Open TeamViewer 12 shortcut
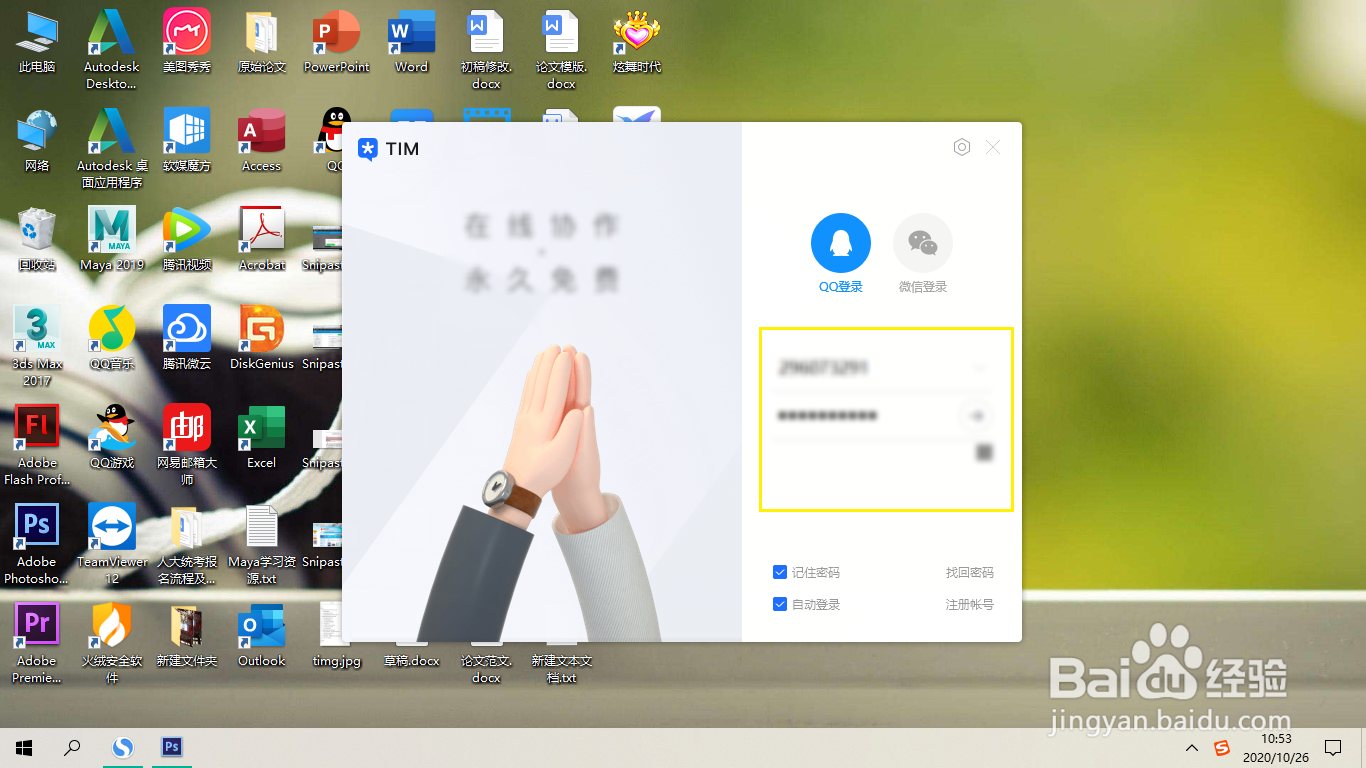Image resolution: width=1366 pixels, height=768 pixels. [112, 545]
